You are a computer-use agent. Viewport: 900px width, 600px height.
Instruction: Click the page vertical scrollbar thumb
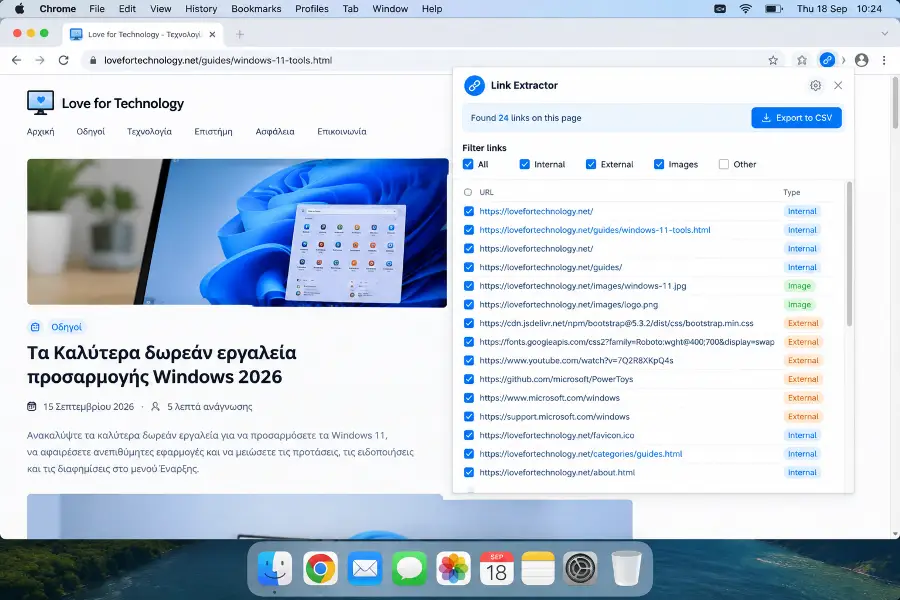[895, 103]
